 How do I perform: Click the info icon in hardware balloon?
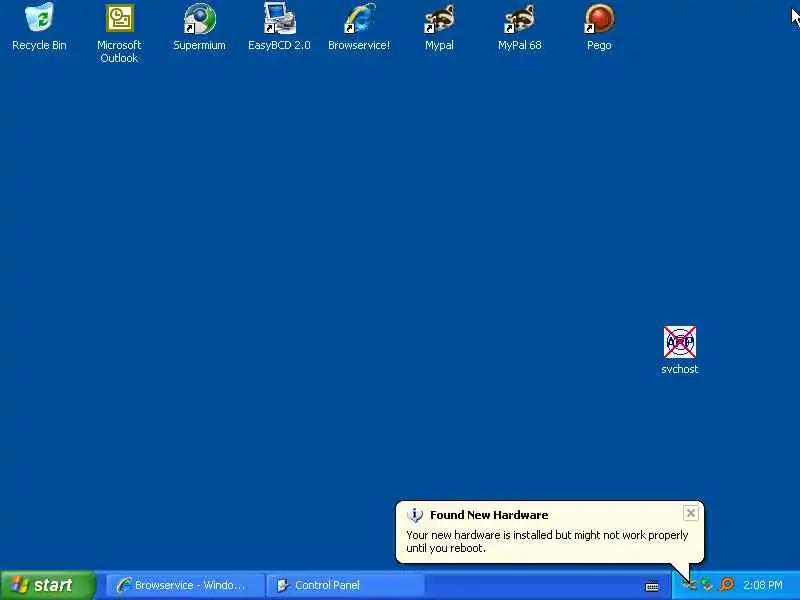point(415,515)
